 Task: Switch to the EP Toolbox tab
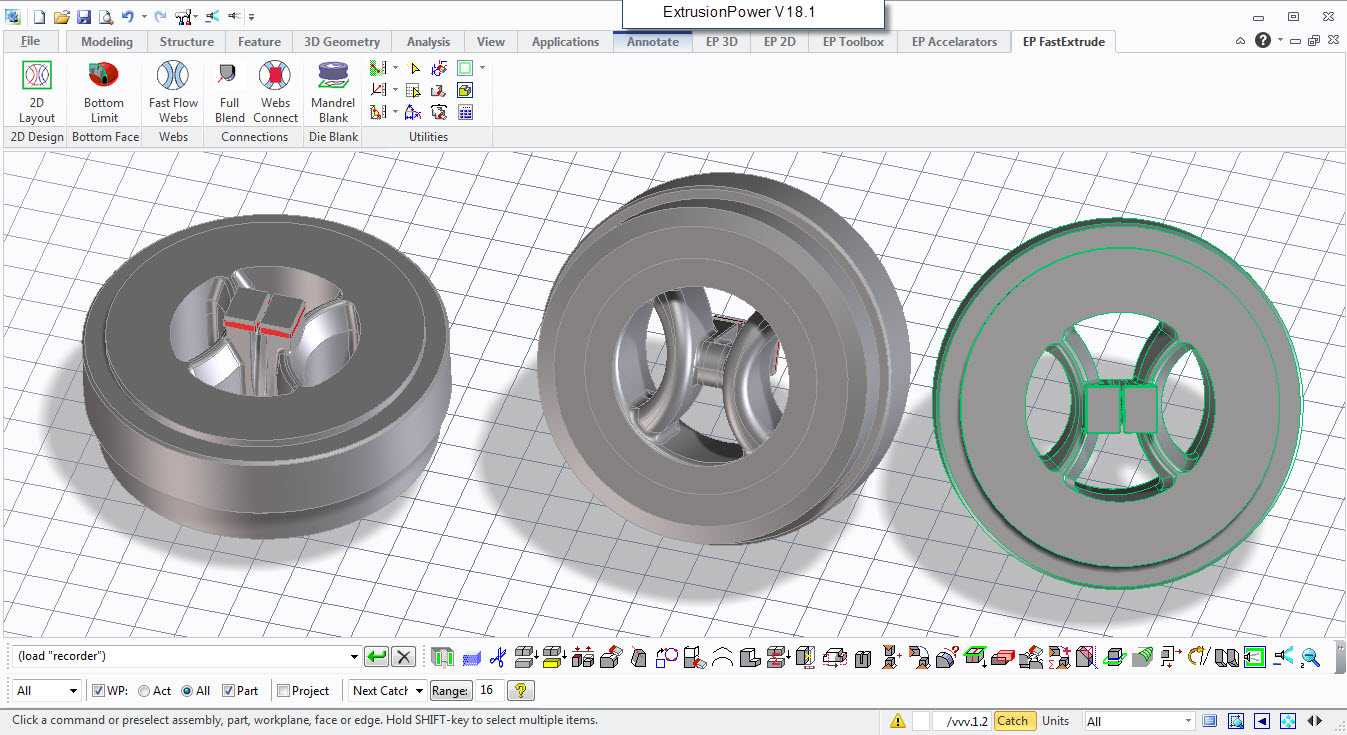click(x=853, y=41)
